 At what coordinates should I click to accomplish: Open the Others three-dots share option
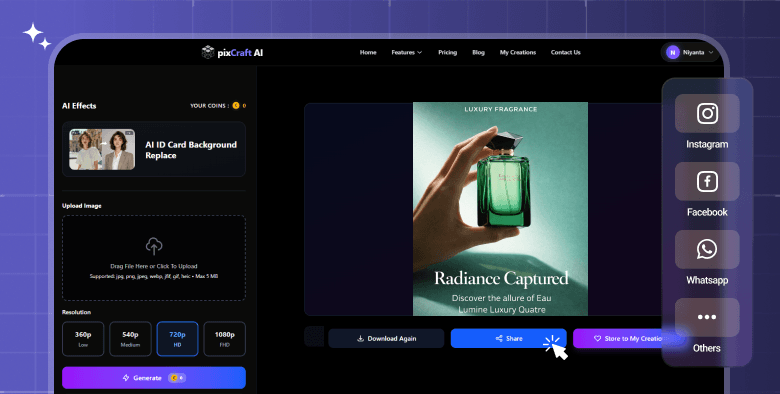tap(707, 317)
